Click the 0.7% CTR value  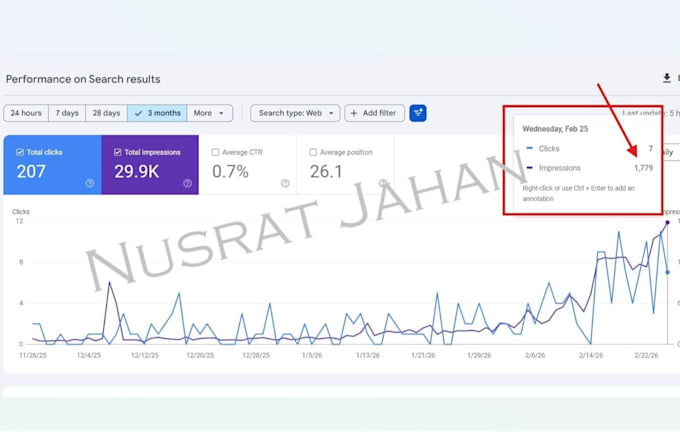(230, 172)
